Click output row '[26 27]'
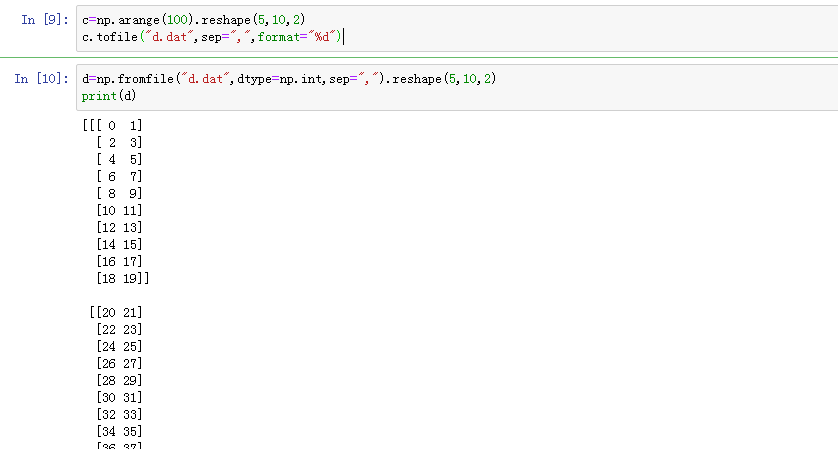 119,363
